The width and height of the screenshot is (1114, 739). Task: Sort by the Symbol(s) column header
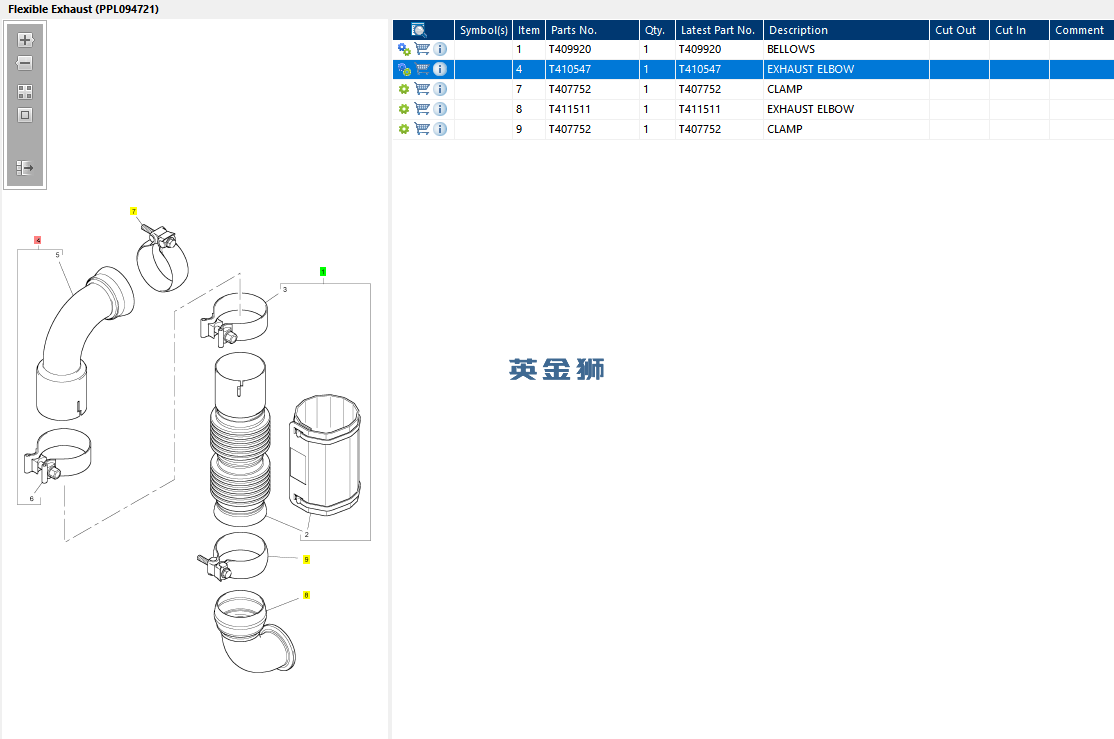click(483, 30)
